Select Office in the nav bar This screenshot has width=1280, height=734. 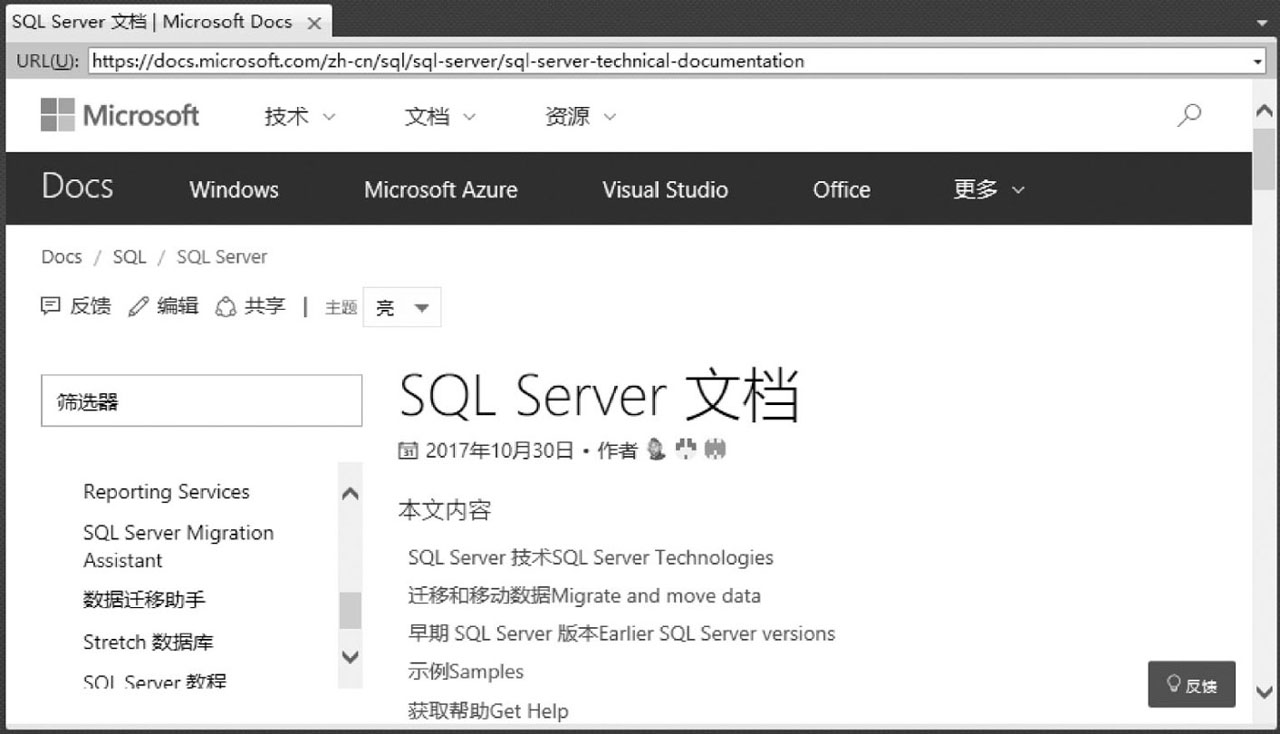point(842,190)
